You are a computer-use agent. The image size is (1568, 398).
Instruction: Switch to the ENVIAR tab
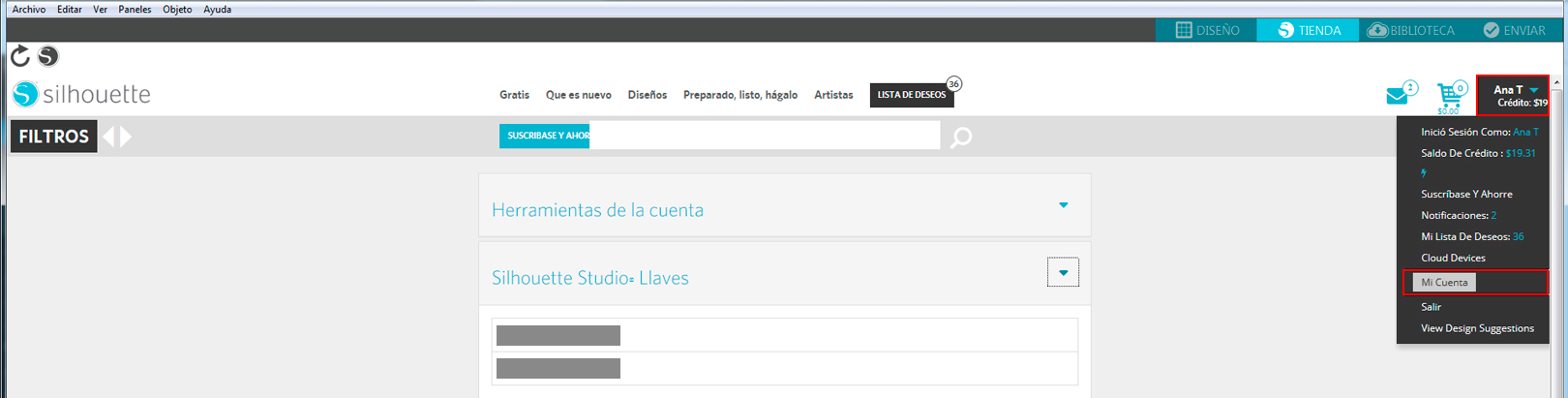click(x=1514, y=30)
